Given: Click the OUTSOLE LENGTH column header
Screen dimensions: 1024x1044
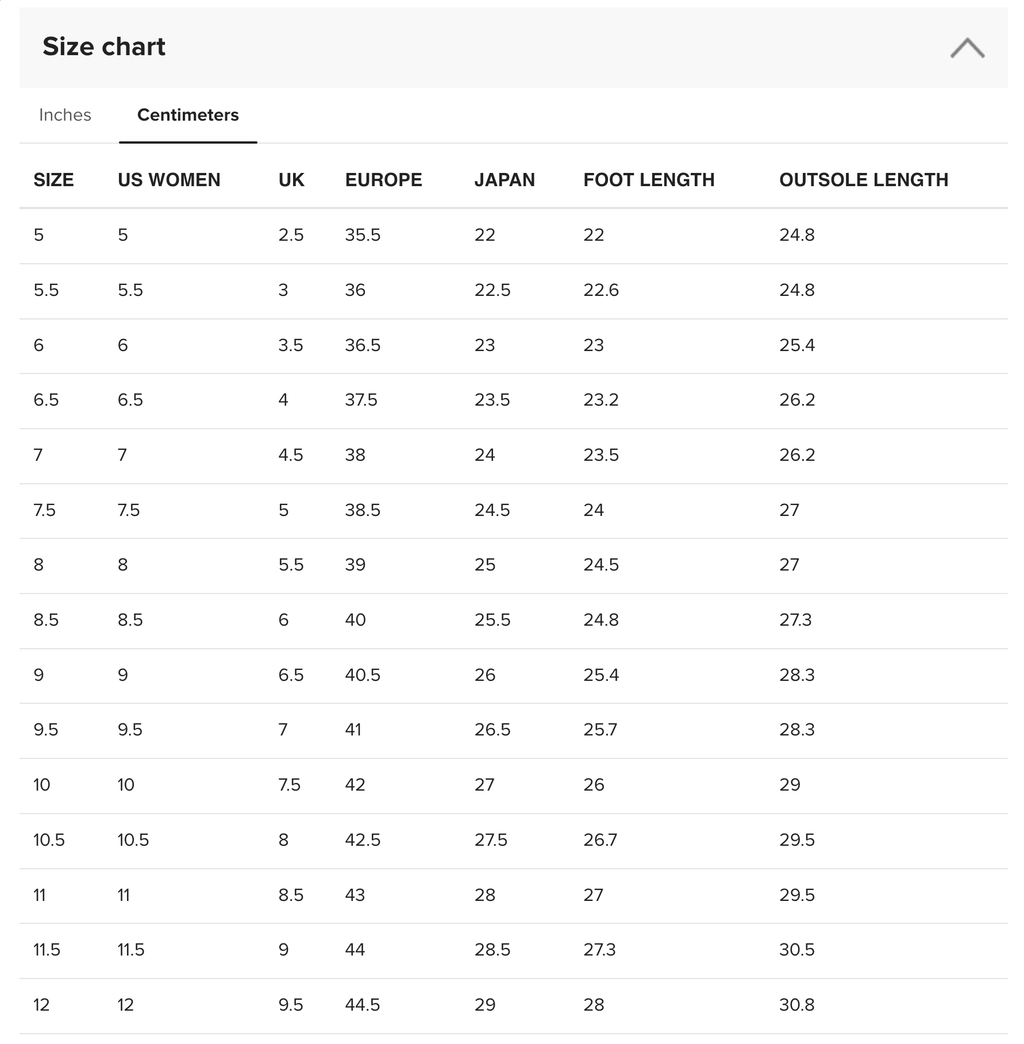Looking at the screenshot, I should 864,180.
